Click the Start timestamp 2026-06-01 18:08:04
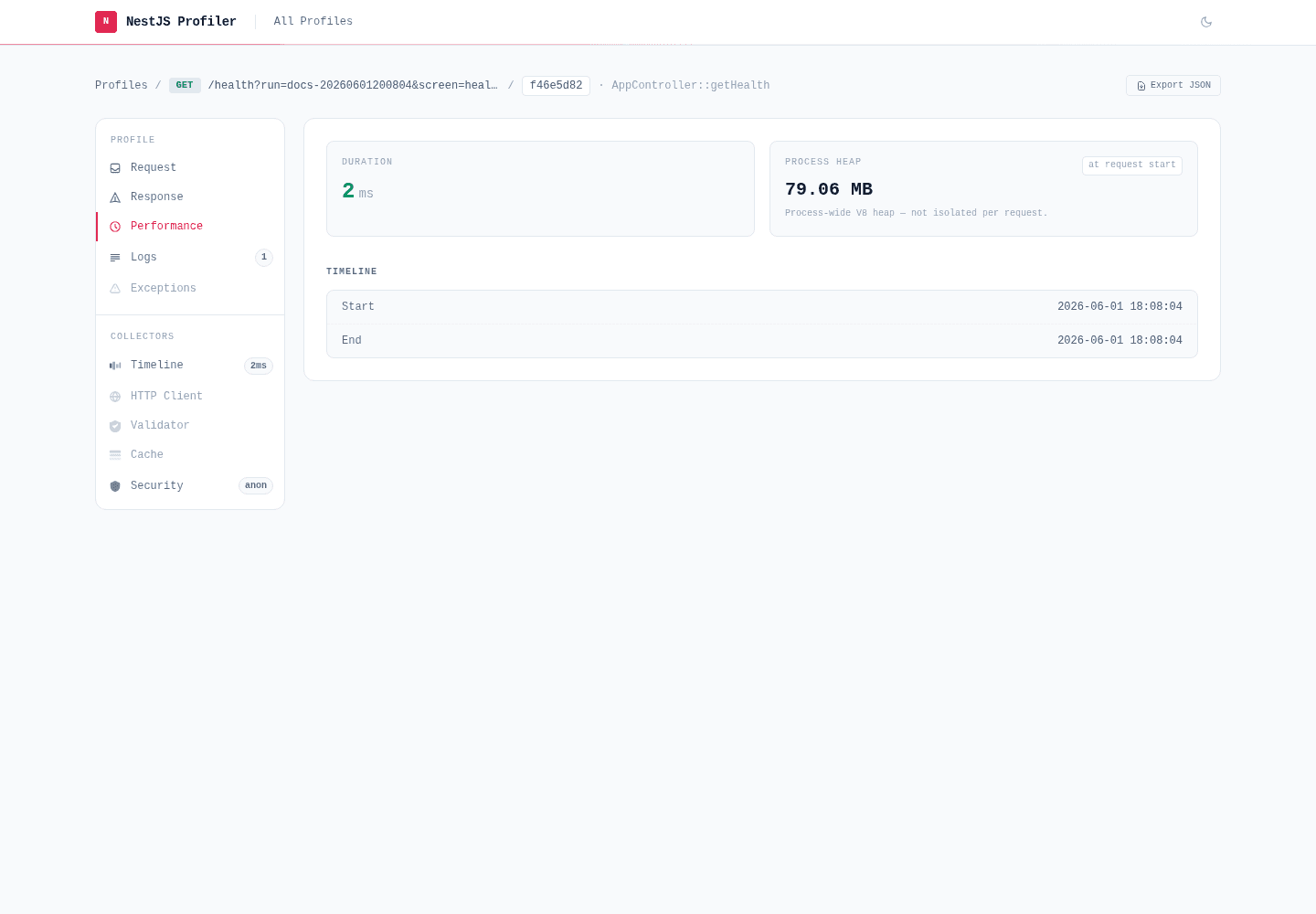Viewport: 1316px width, 914px height. coord(1120,307)
